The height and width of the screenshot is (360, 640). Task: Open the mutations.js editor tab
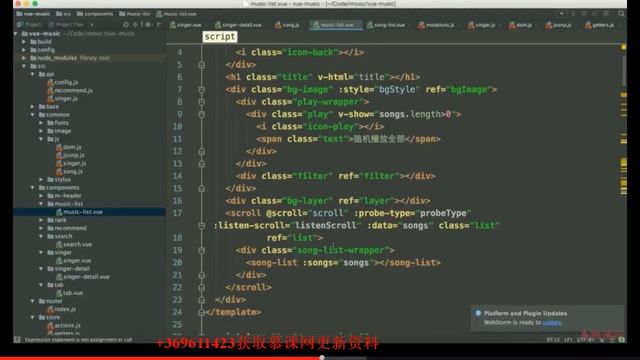(x=437, y=25)
